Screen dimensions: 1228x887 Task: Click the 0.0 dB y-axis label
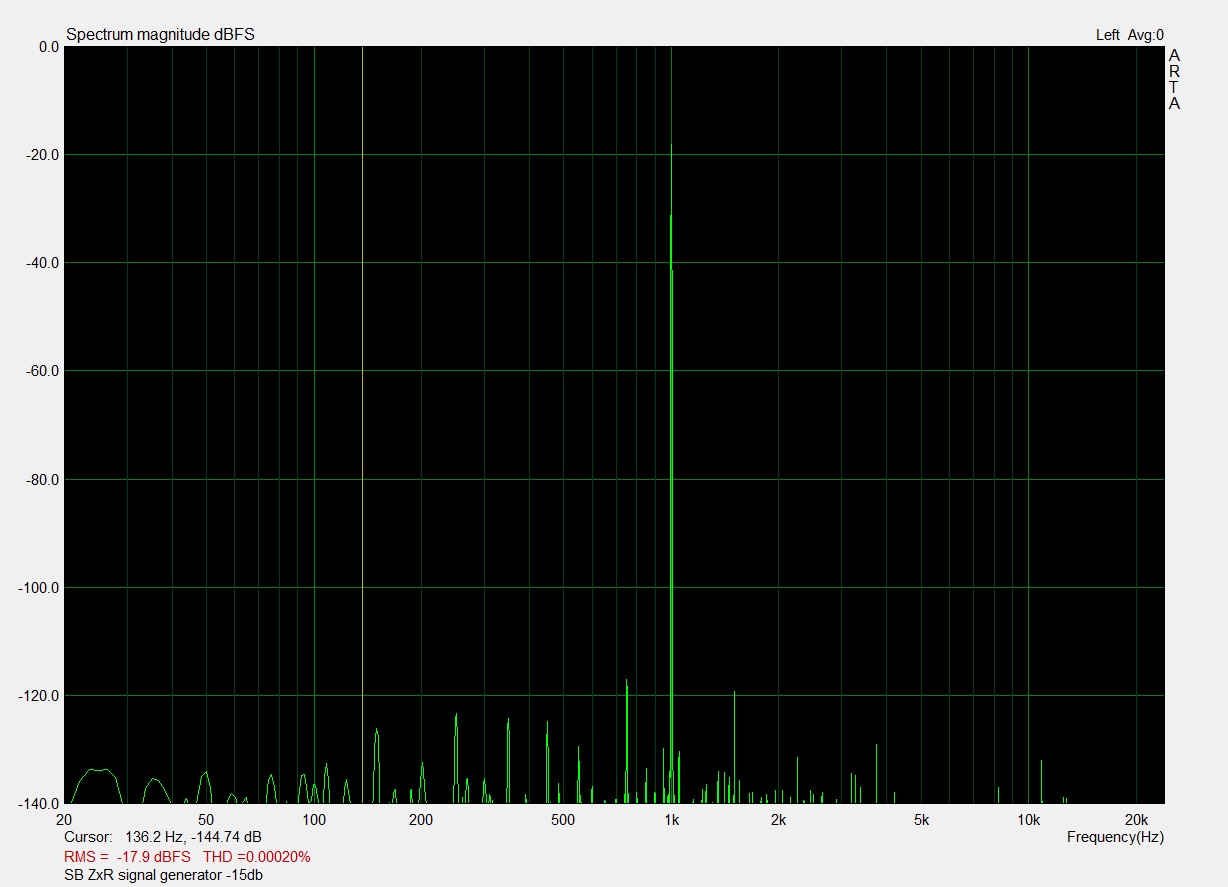[x=48, y=47]
